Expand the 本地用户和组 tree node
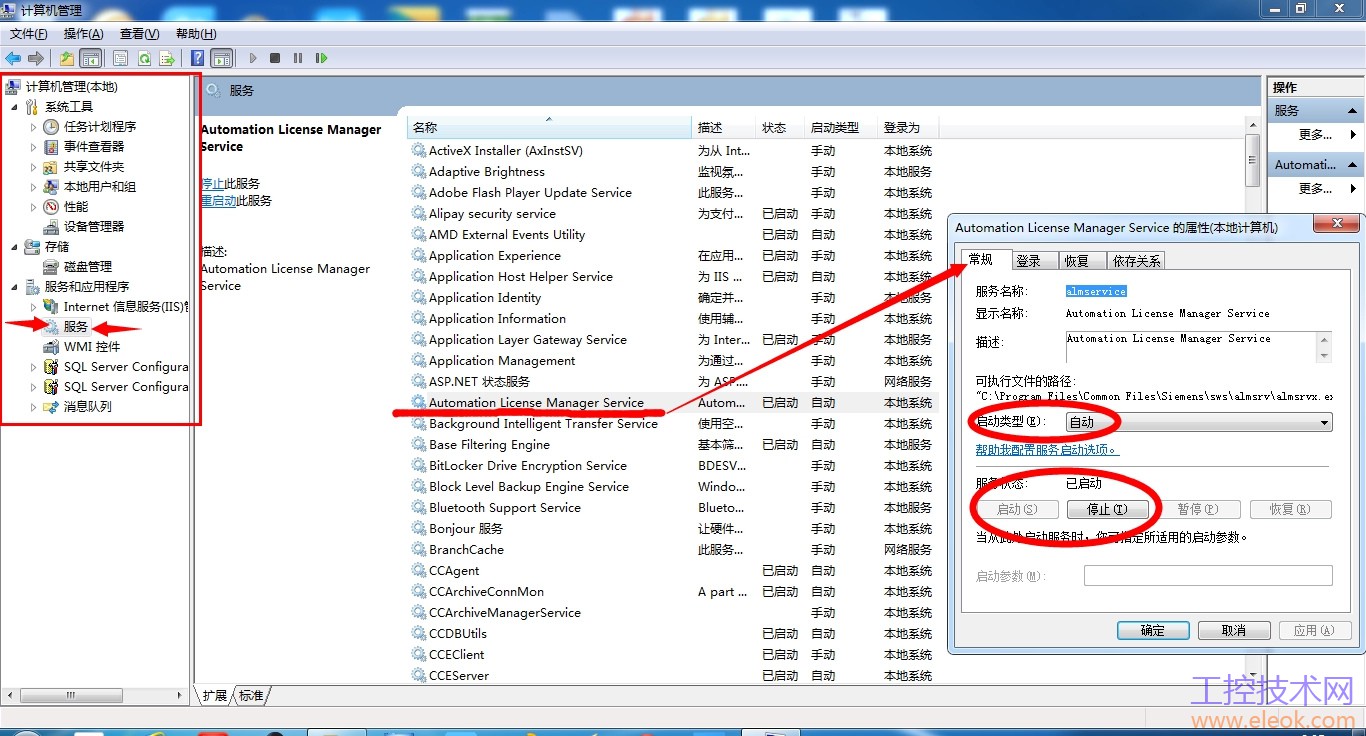This screenshot has height=736, width=1366. (33, 187)
